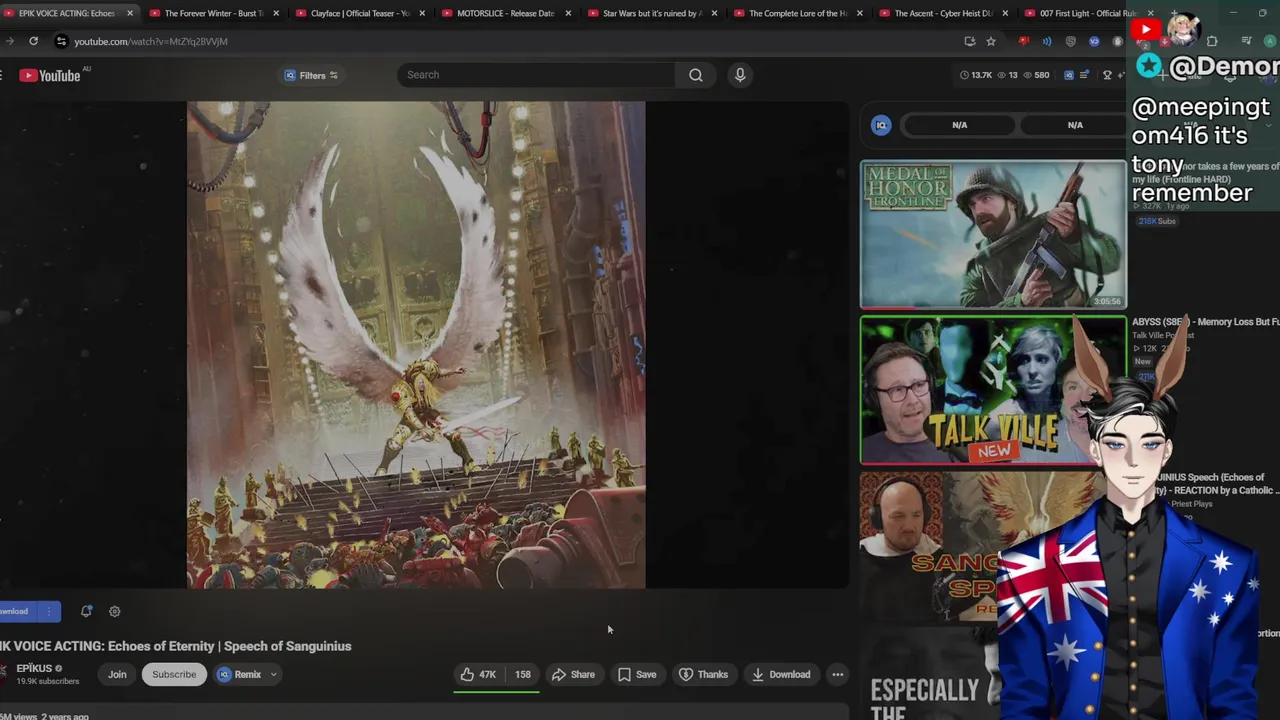Viewport: 1280px width, 720px height.
Task: Switch to The Complete Lore tab
Action: [798, 13]
